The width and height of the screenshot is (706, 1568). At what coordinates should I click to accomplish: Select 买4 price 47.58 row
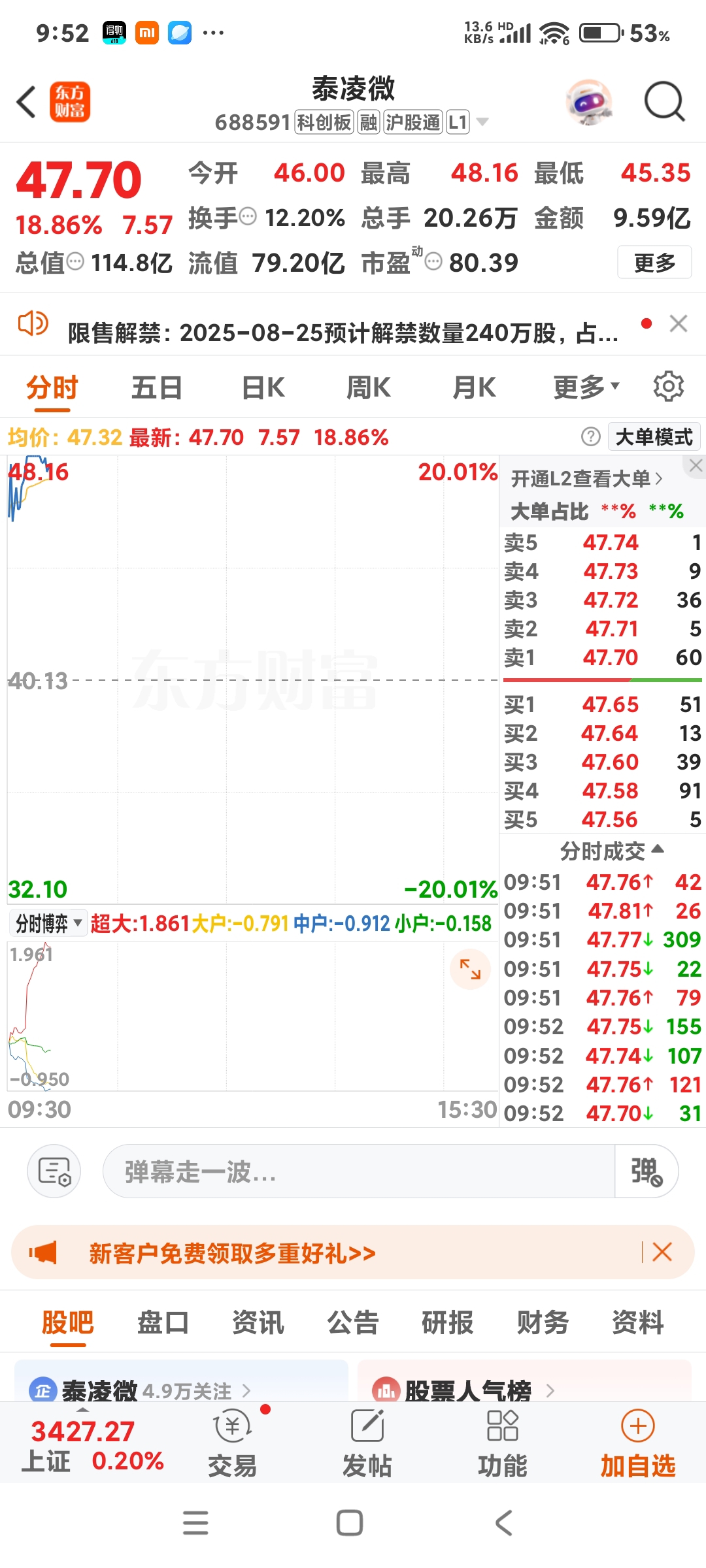(x=603, y=791)
